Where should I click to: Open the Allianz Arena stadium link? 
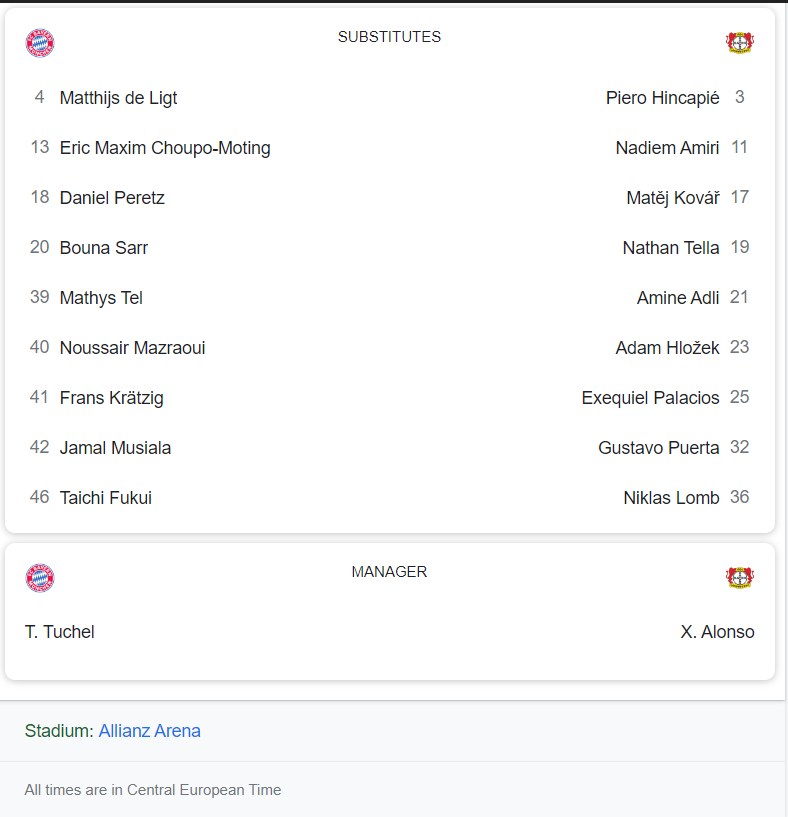pyautogui.click(x=150, y=731)
